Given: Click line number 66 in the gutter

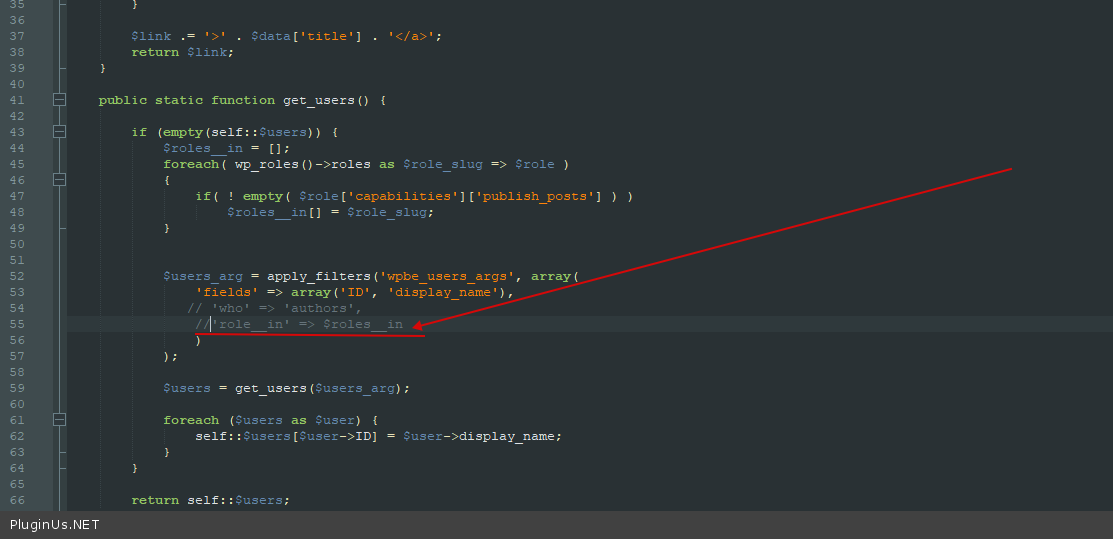Looking at the screenshot, I should coord(17,500).
